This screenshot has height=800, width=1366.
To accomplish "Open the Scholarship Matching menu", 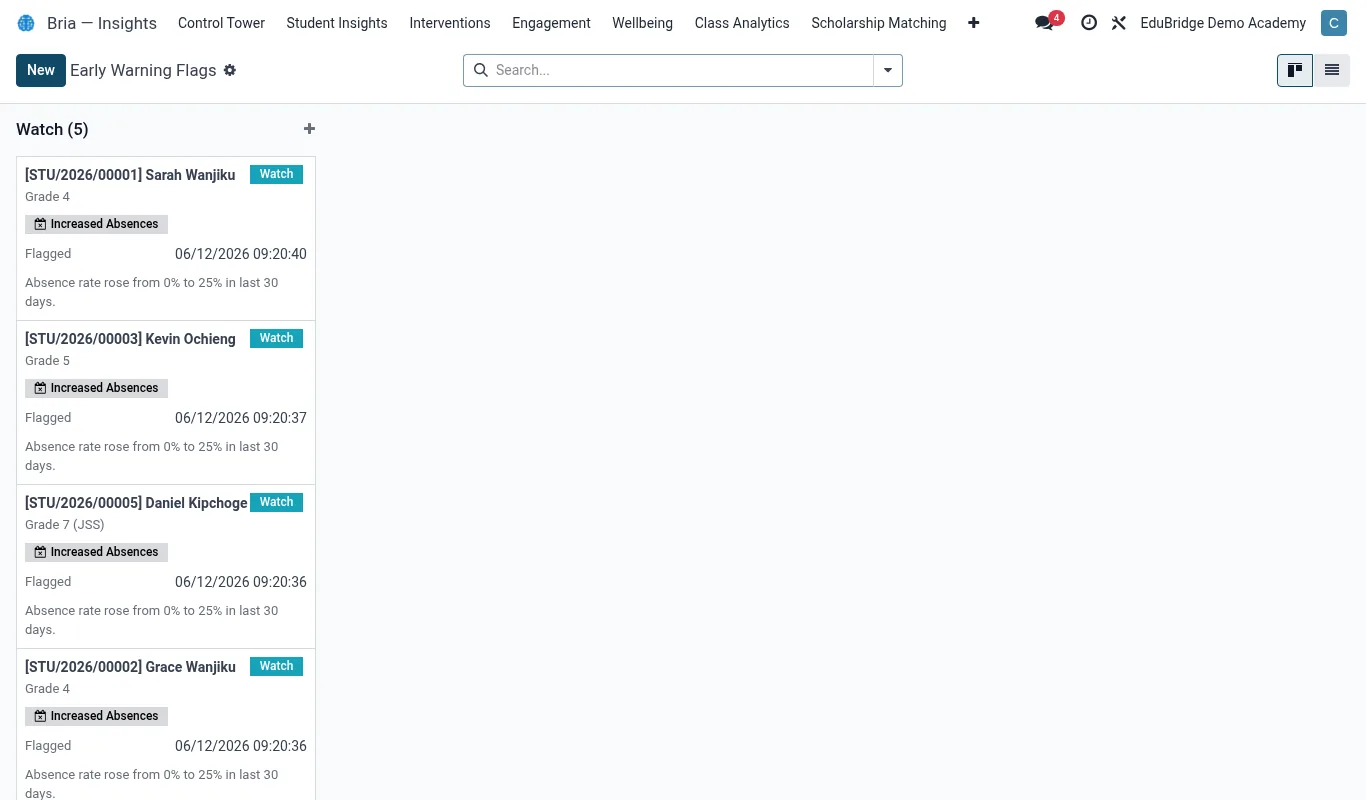I will coord(879,23).
